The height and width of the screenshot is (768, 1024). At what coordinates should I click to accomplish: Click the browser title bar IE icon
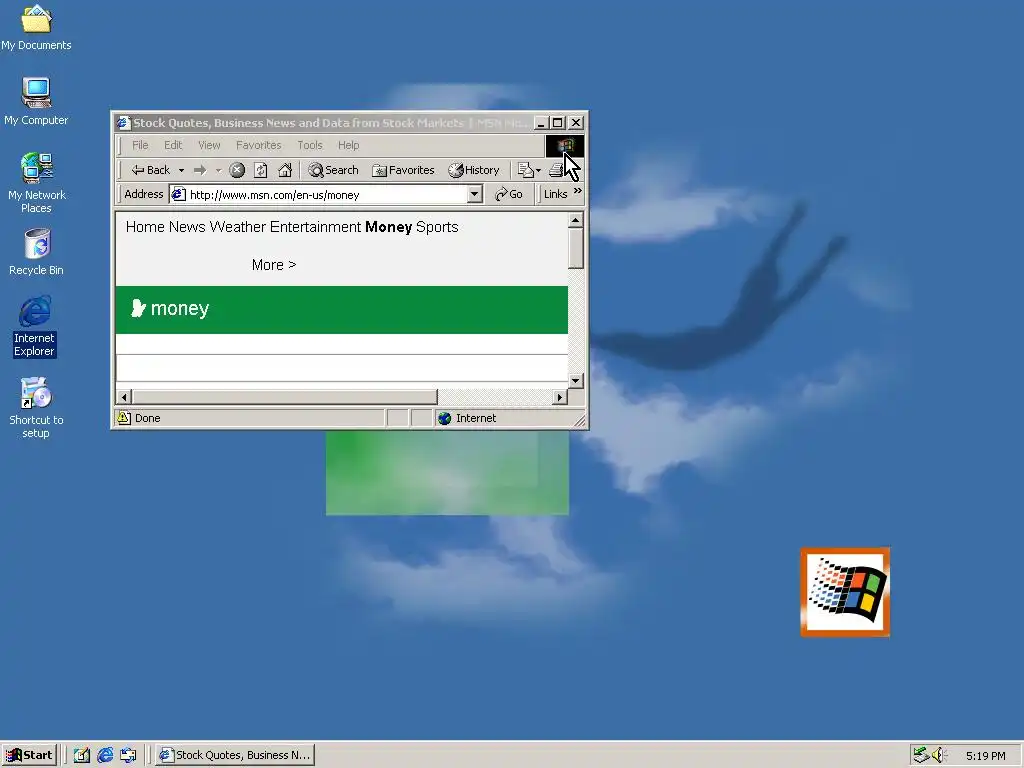tap(123, 123)
